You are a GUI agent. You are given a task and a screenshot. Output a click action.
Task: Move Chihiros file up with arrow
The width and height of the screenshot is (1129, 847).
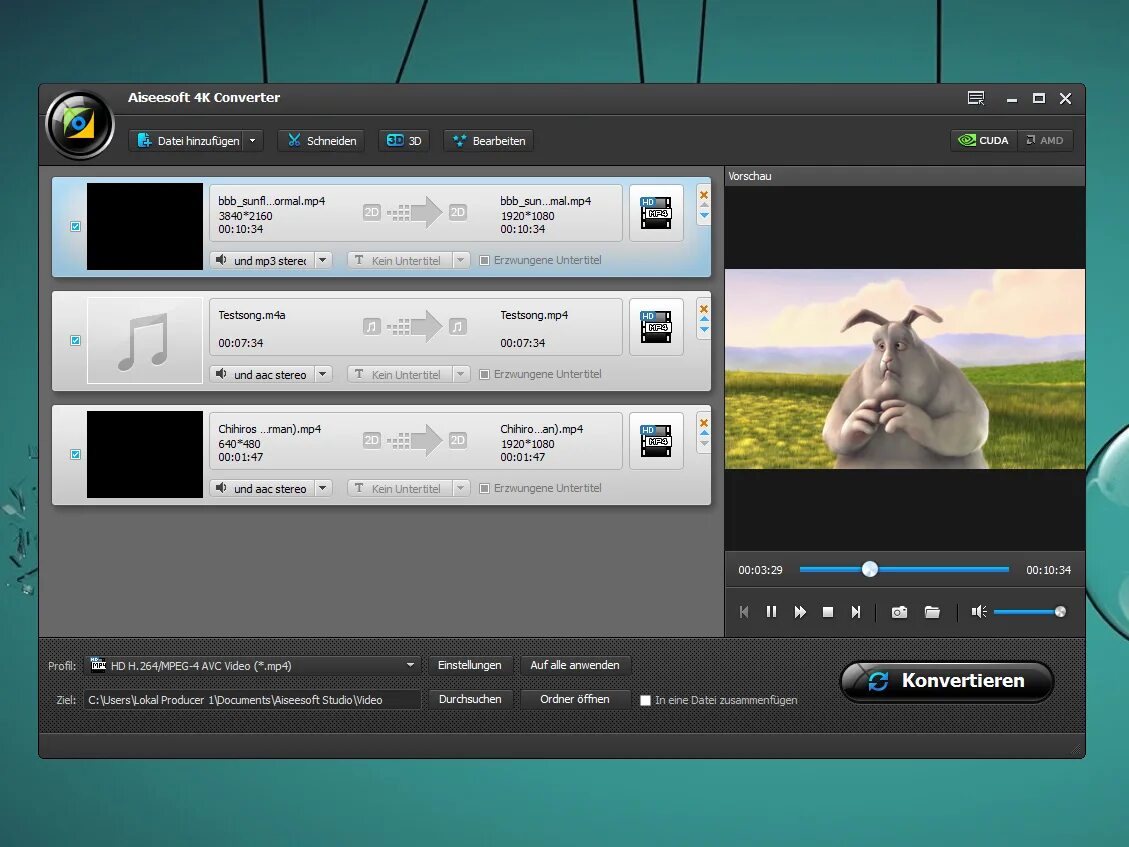pos(704,433)
